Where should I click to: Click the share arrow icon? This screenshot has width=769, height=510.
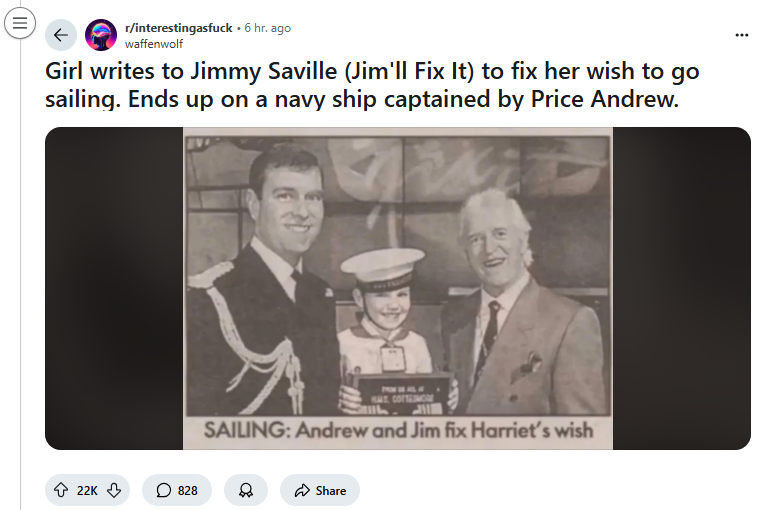tap(301, 490)
